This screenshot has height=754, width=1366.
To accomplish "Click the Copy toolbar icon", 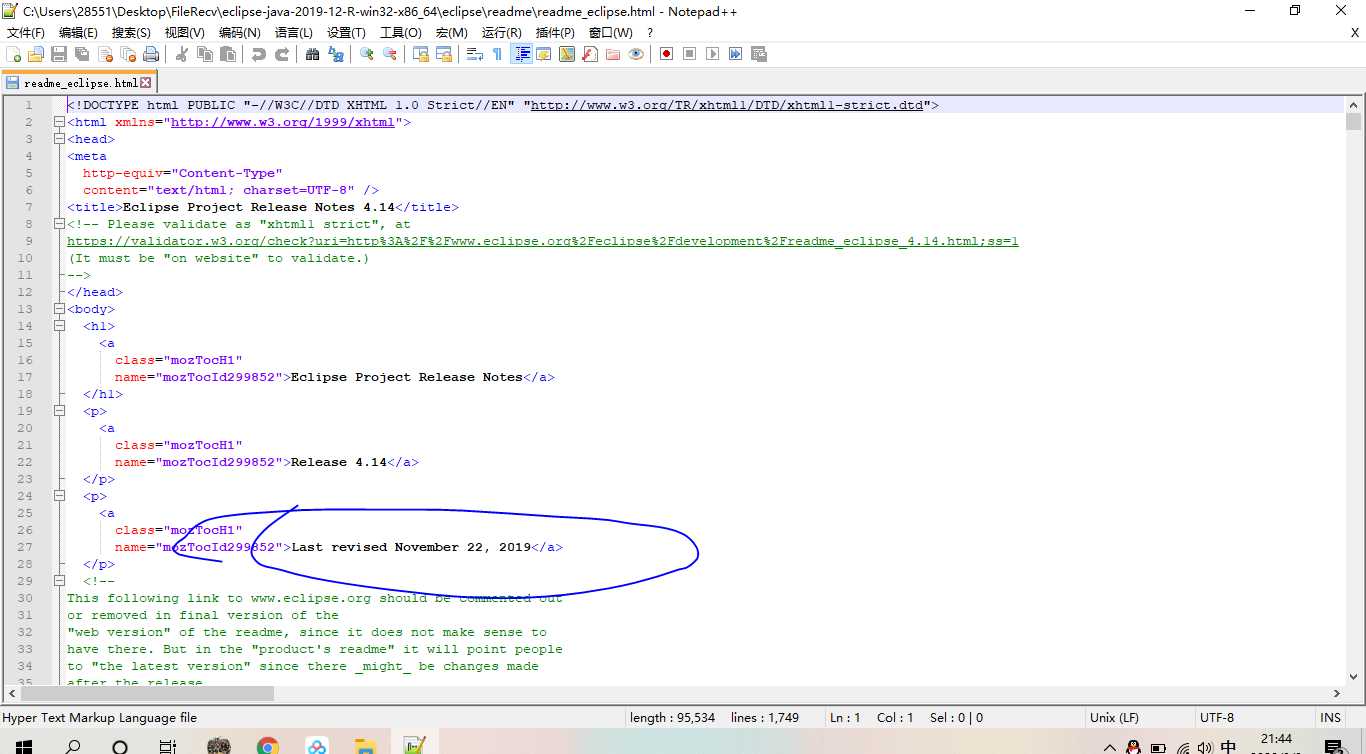I will 205,54.
